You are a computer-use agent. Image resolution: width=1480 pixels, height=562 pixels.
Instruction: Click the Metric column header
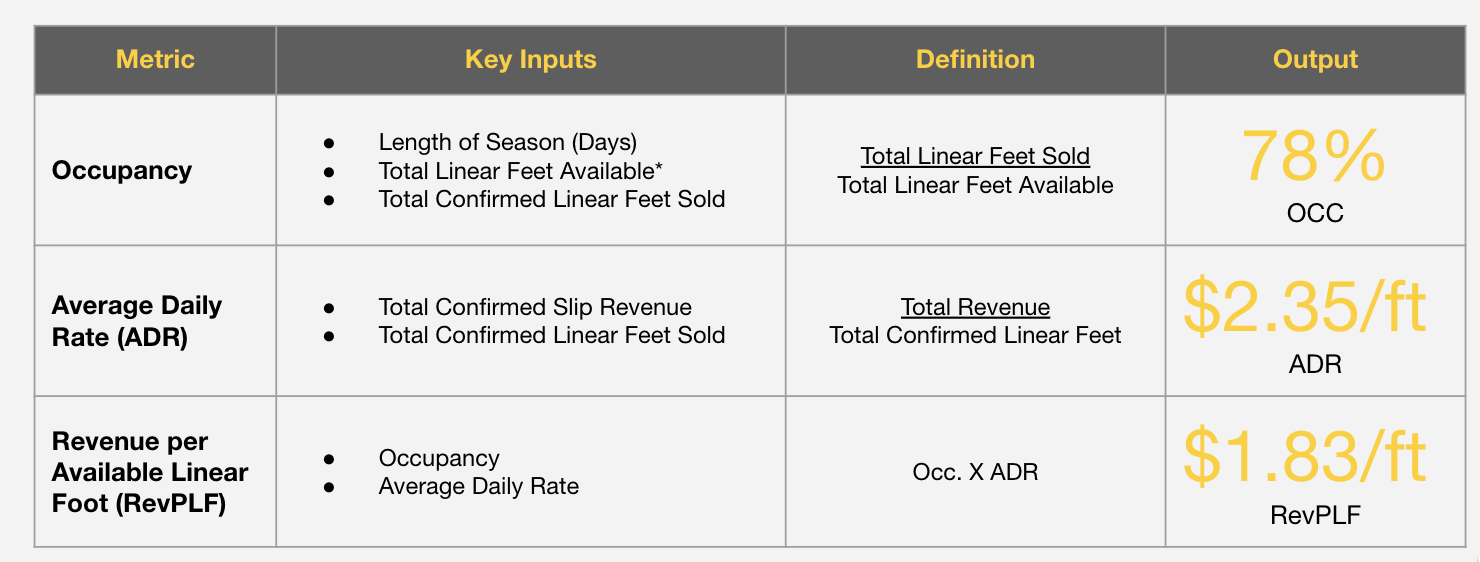pyautogui.click(x=155, y=60)
